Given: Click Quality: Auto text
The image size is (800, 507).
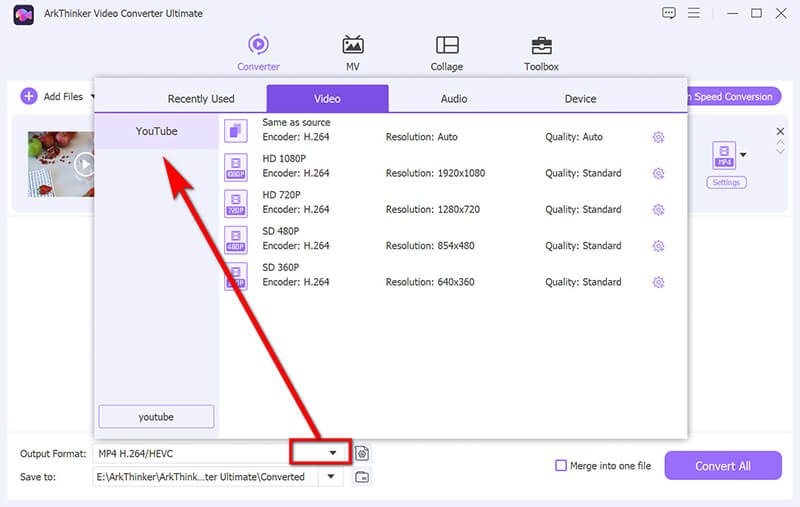Looking at the screenshot, I should pos(573,137).
